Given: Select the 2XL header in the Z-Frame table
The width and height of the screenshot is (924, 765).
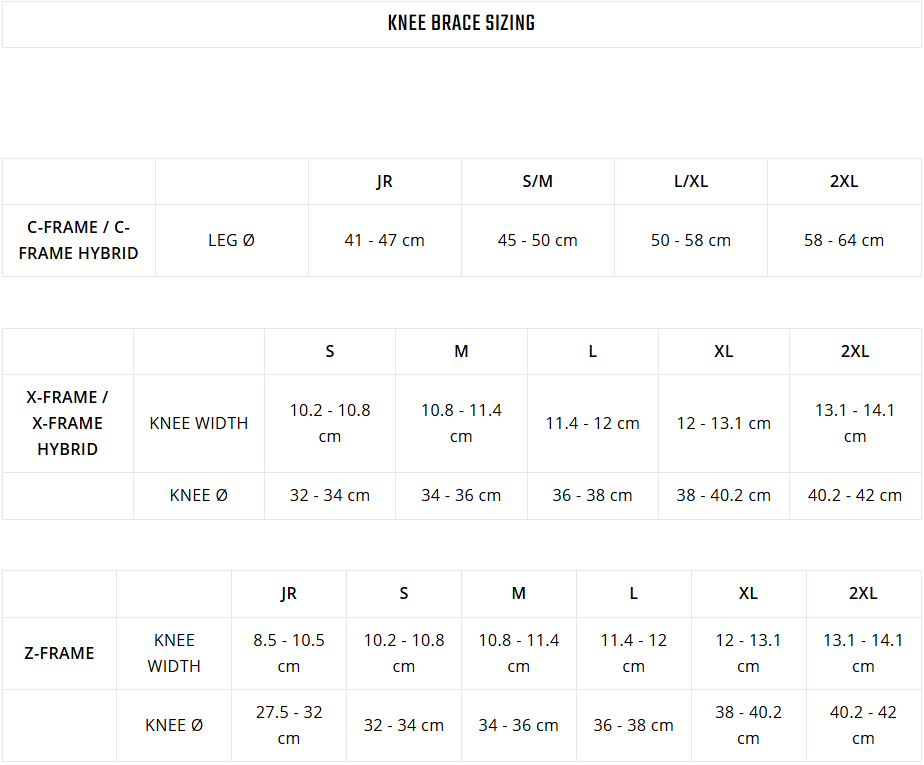Looking at the screenshot, I should tap(863, 593).
